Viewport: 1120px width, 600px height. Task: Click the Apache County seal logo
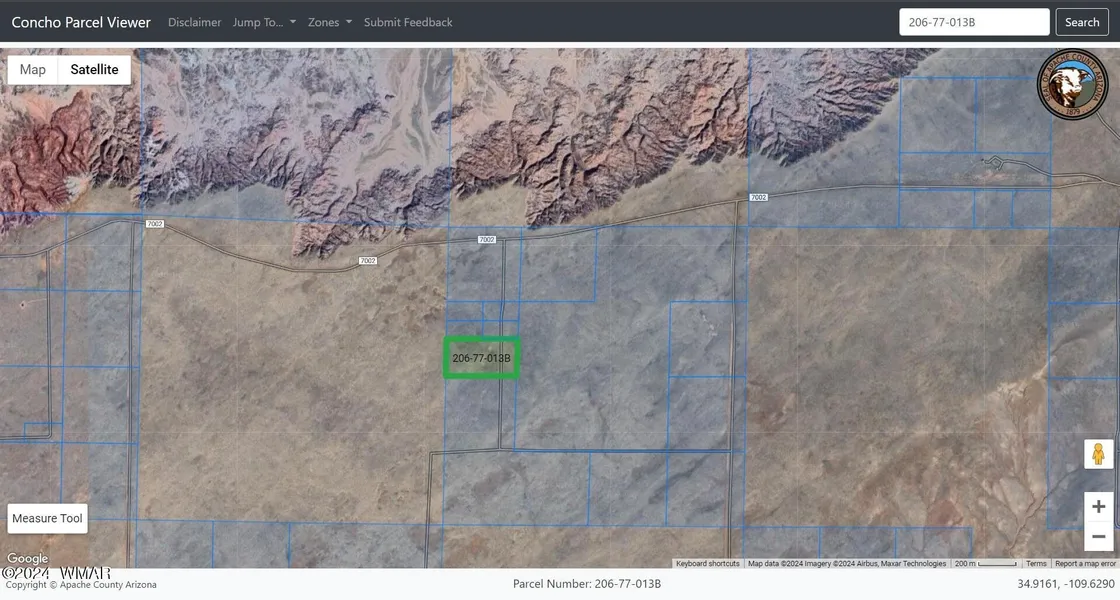coord(1073,86)
